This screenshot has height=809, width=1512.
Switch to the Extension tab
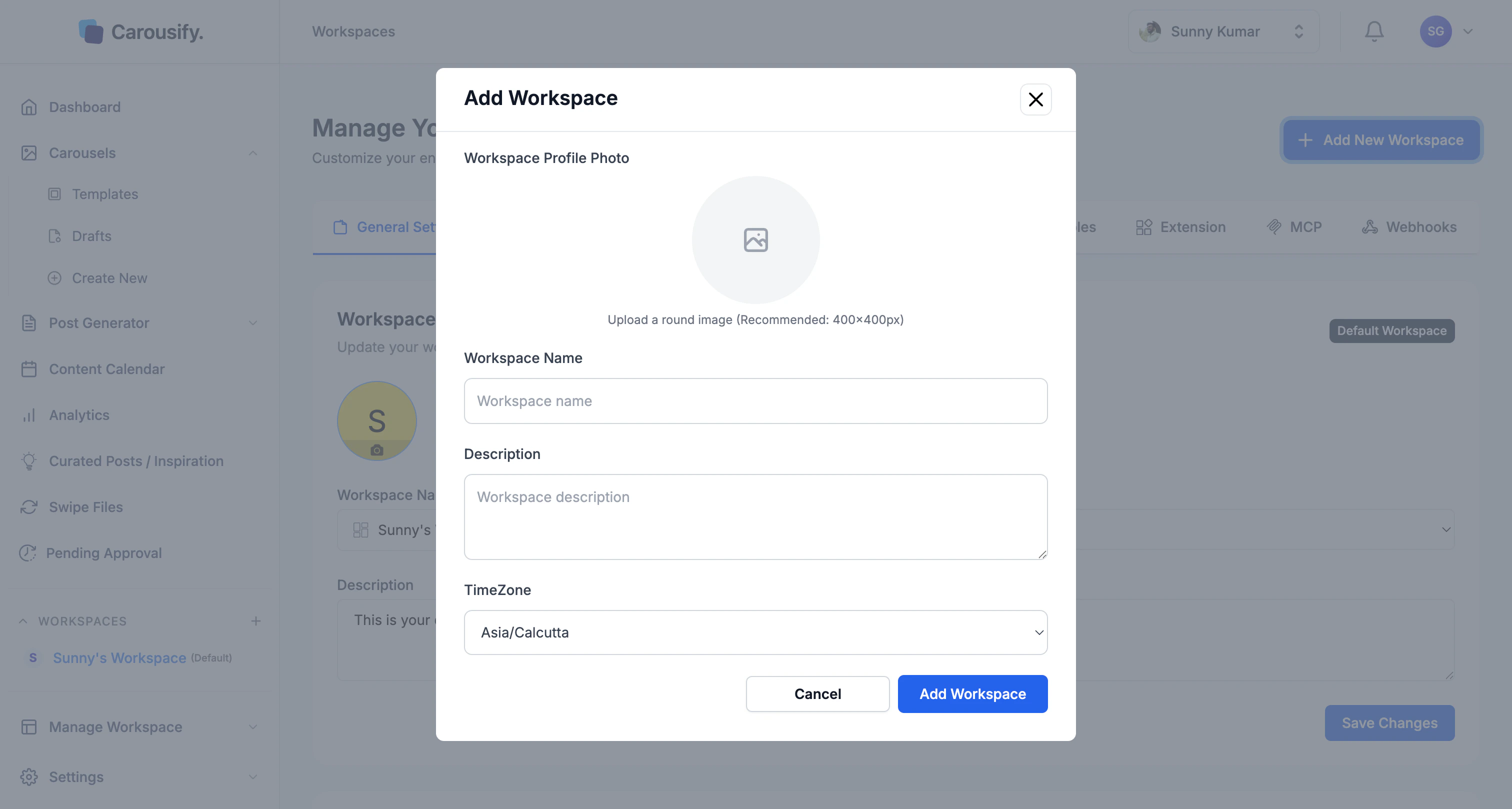1180,226
